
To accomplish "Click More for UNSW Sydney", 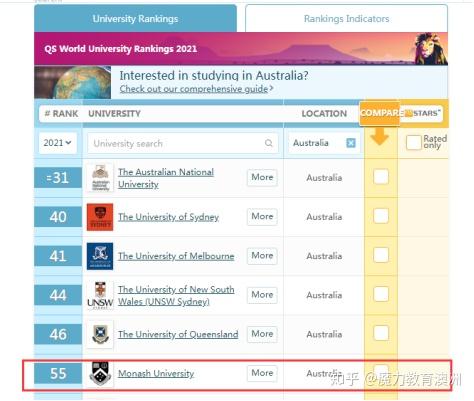I will (262, 295).
